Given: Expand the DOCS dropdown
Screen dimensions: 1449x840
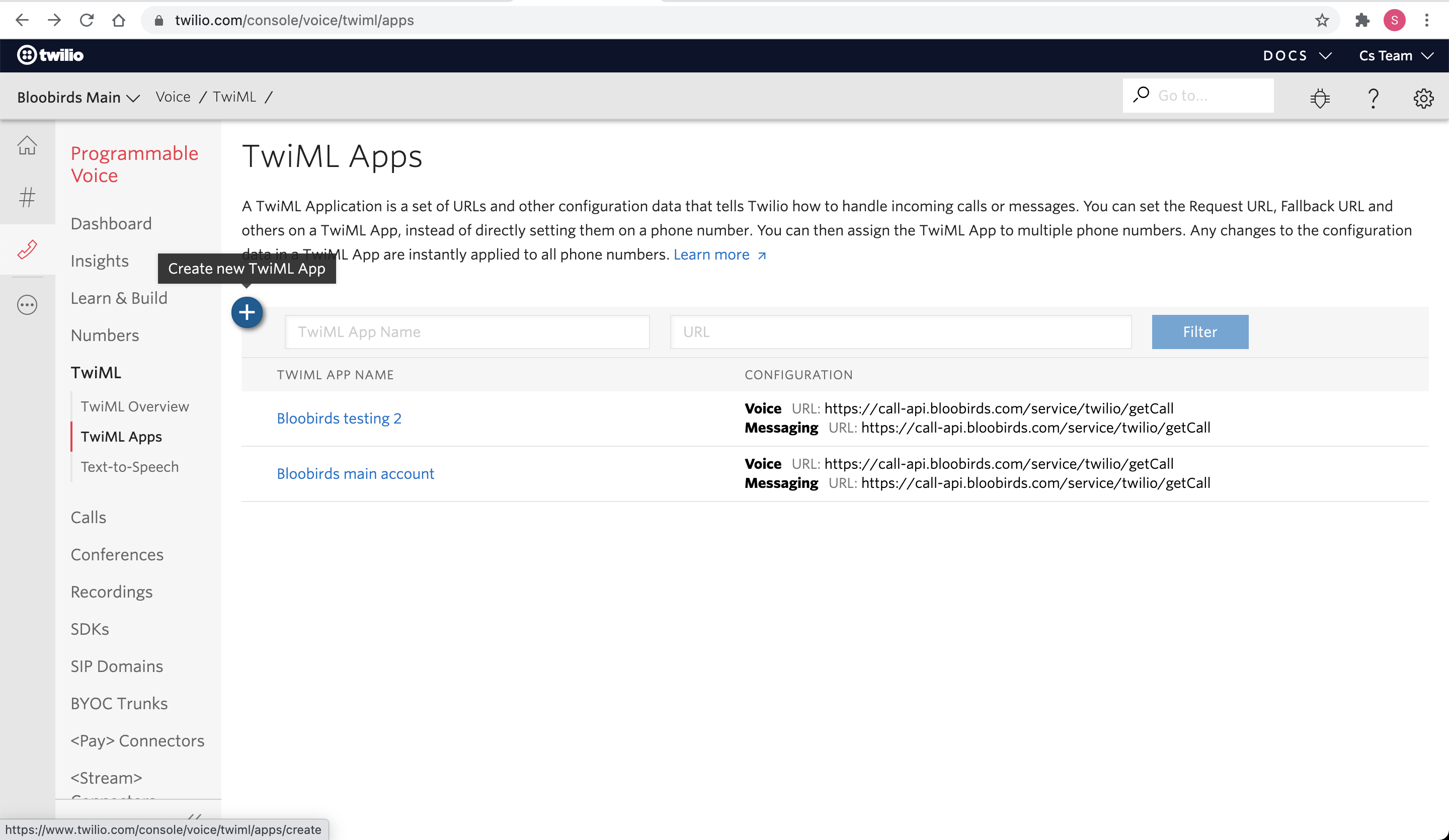Looking at the screenshot, I should 1297,55.
